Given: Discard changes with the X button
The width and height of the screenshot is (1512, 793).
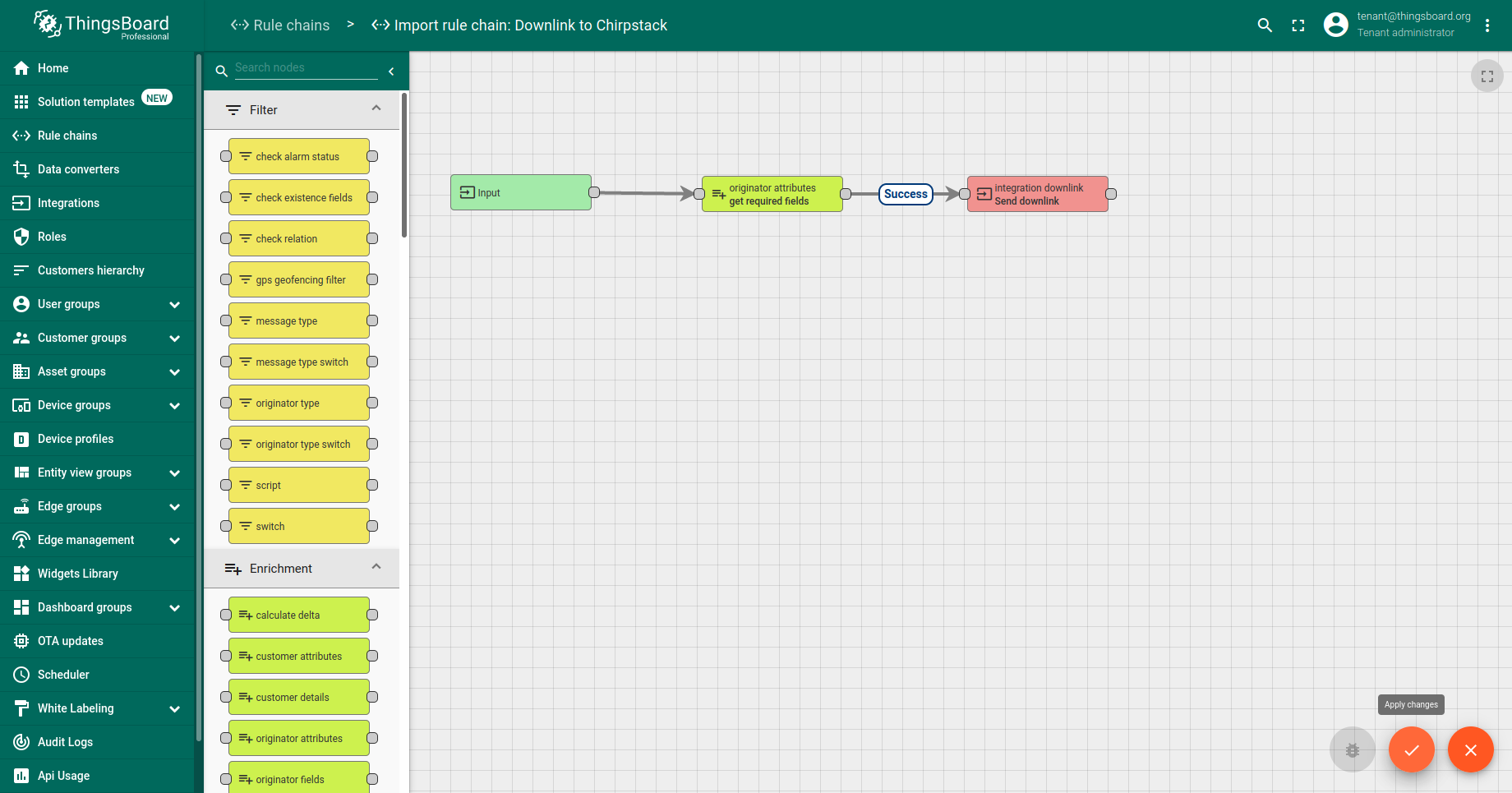Looking at the screenshot, I should click(1471, 749).
